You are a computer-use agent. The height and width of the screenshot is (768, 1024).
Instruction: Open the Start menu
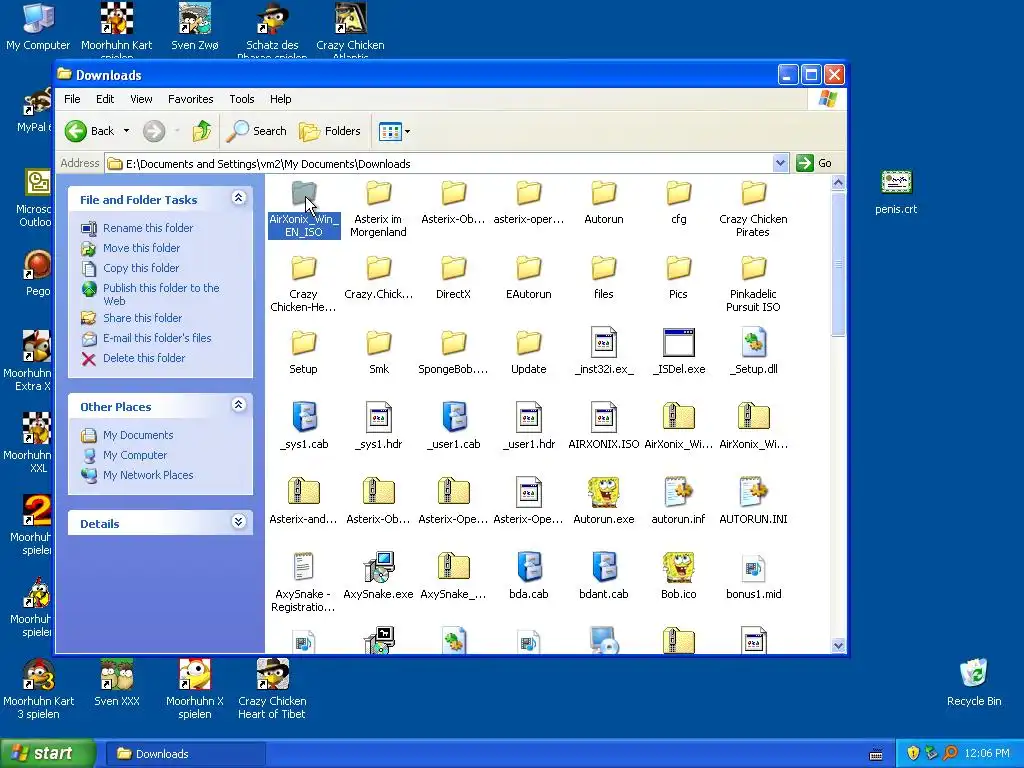48,754
